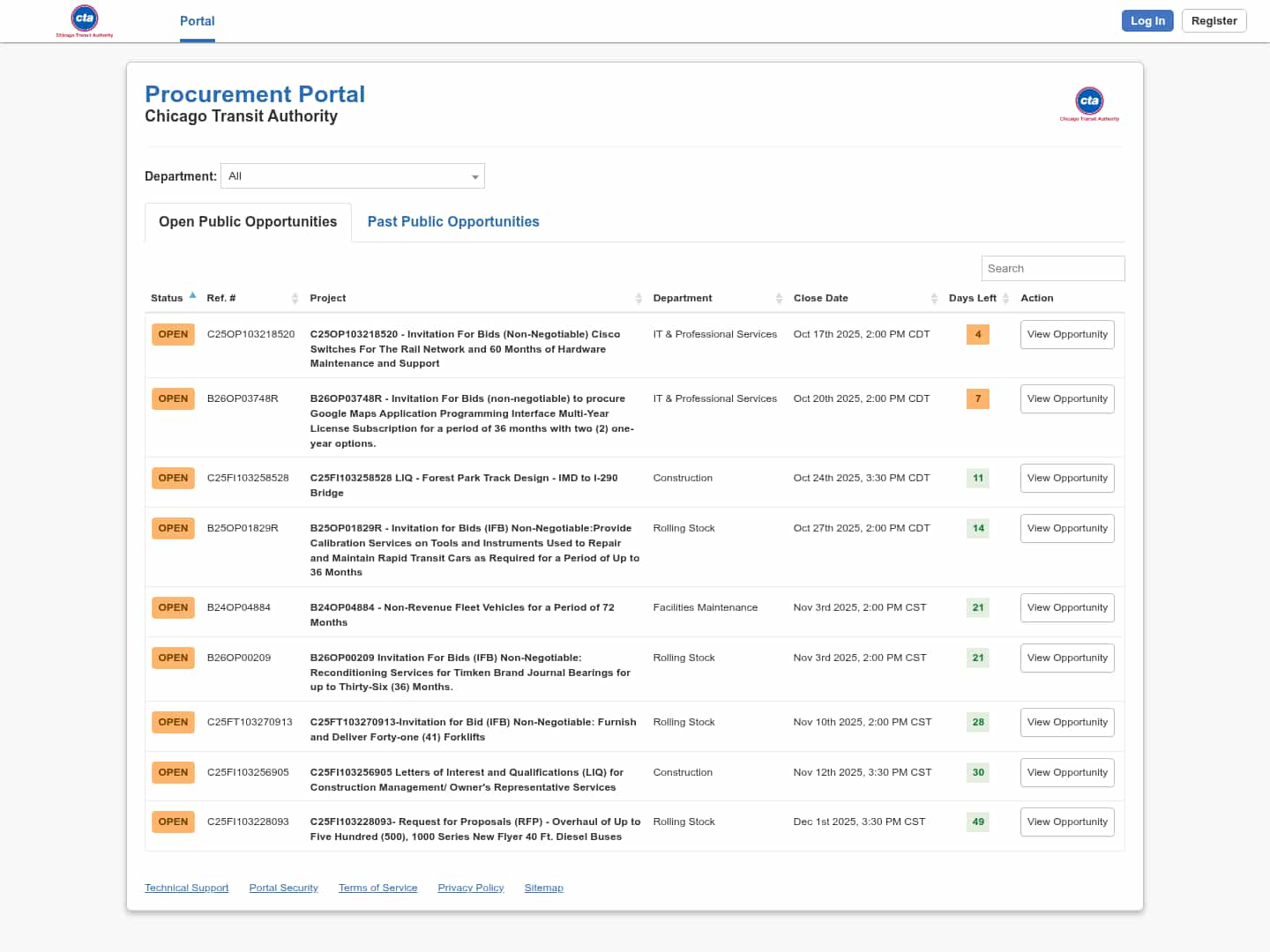
Task: Open the Technical Support footer link
Action: [186, 888]
